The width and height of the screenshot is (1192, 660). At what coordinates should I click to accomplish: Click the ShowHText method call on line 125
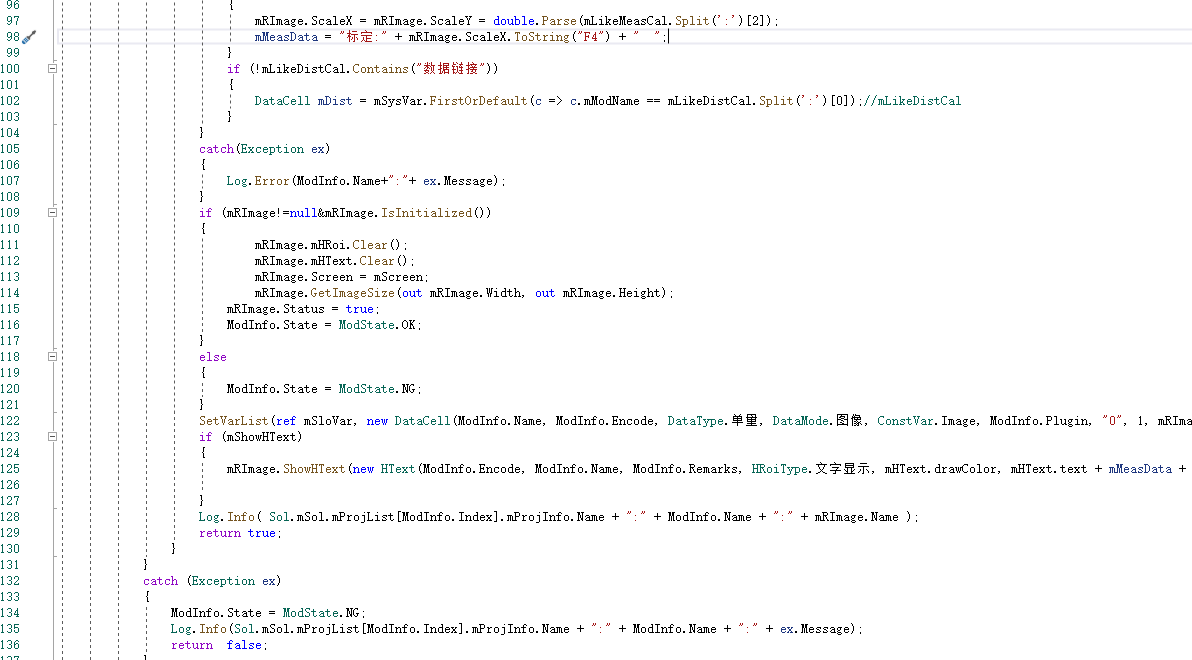point(314,469)
